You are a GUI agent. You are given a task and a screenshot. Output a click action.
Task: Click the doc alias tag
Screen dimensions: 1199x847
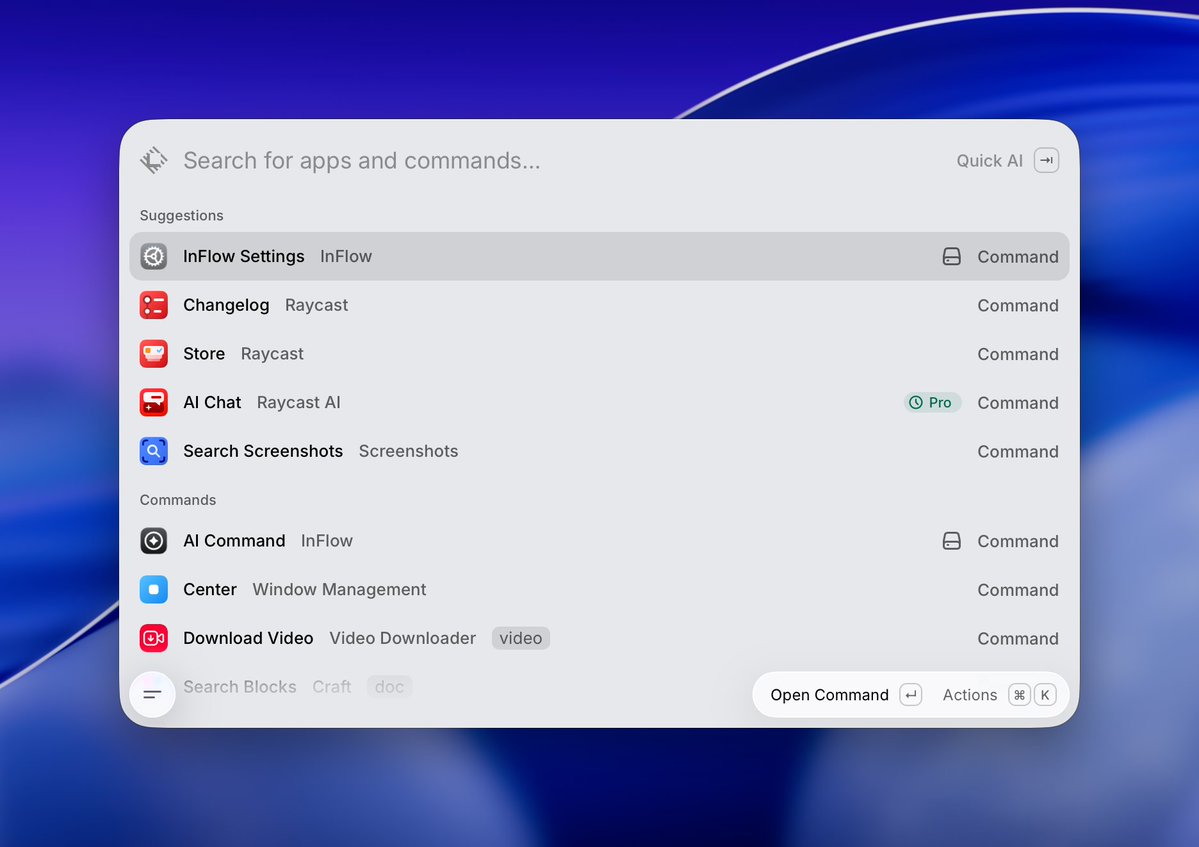coord(389,686)
